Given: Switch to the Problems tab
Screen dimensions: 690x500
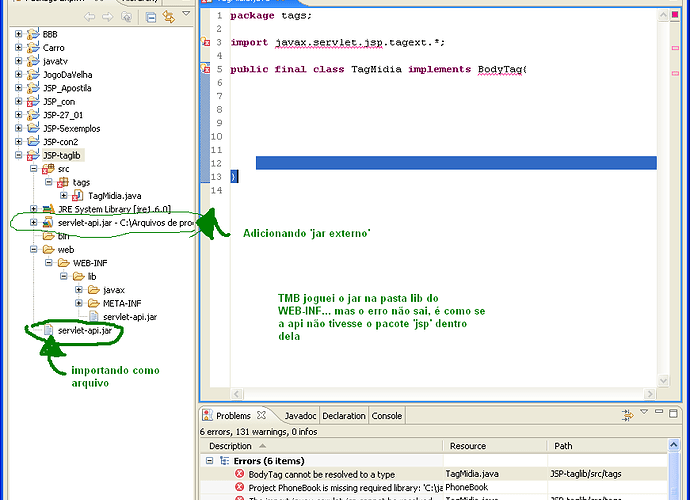Looking at the screenshot, I should [233, 415].
